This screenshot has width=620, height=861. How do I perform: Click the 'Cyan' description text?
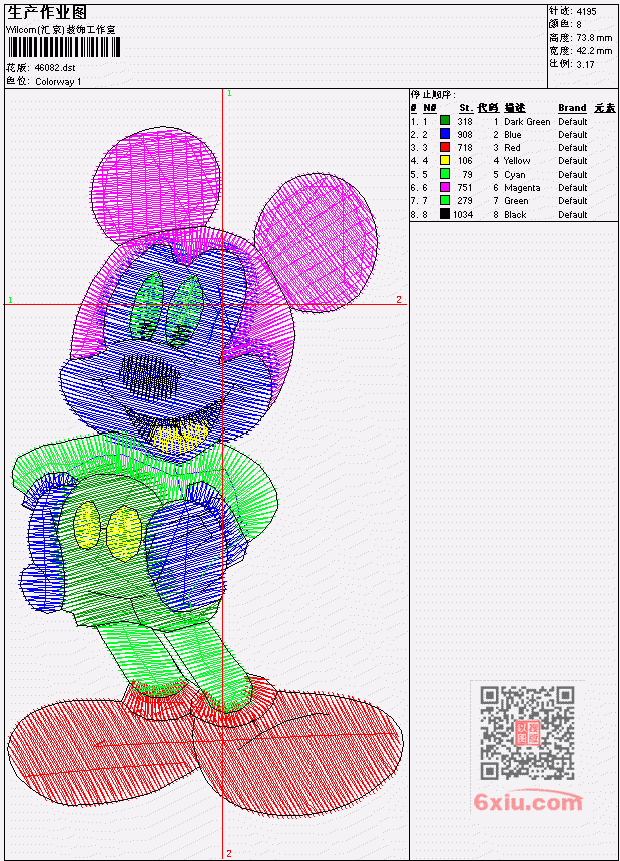coord(515,175)
